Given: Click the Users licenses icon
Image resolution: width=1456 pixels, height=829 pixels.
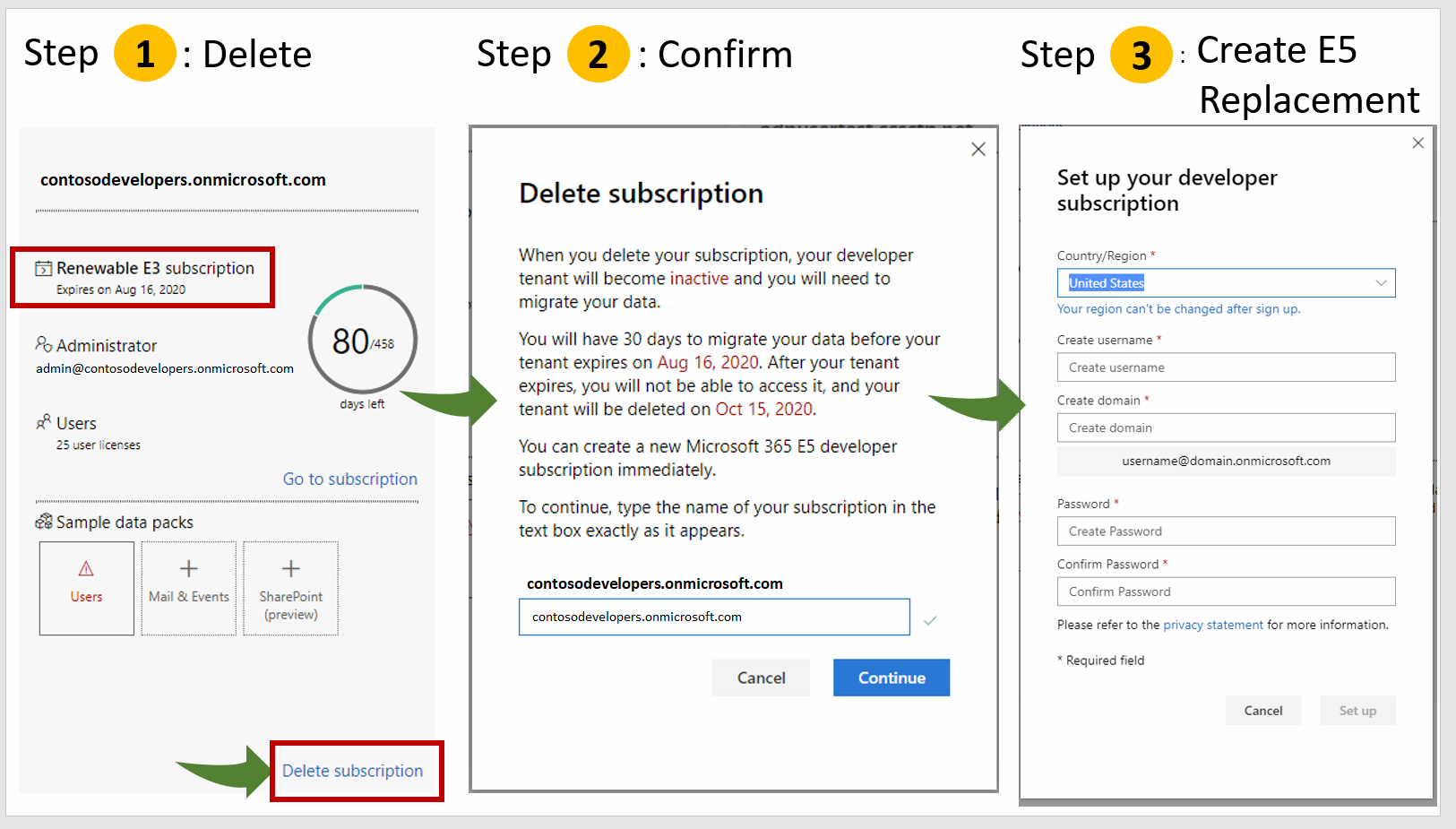Looking at the screenshot, I should click(43, 422).
